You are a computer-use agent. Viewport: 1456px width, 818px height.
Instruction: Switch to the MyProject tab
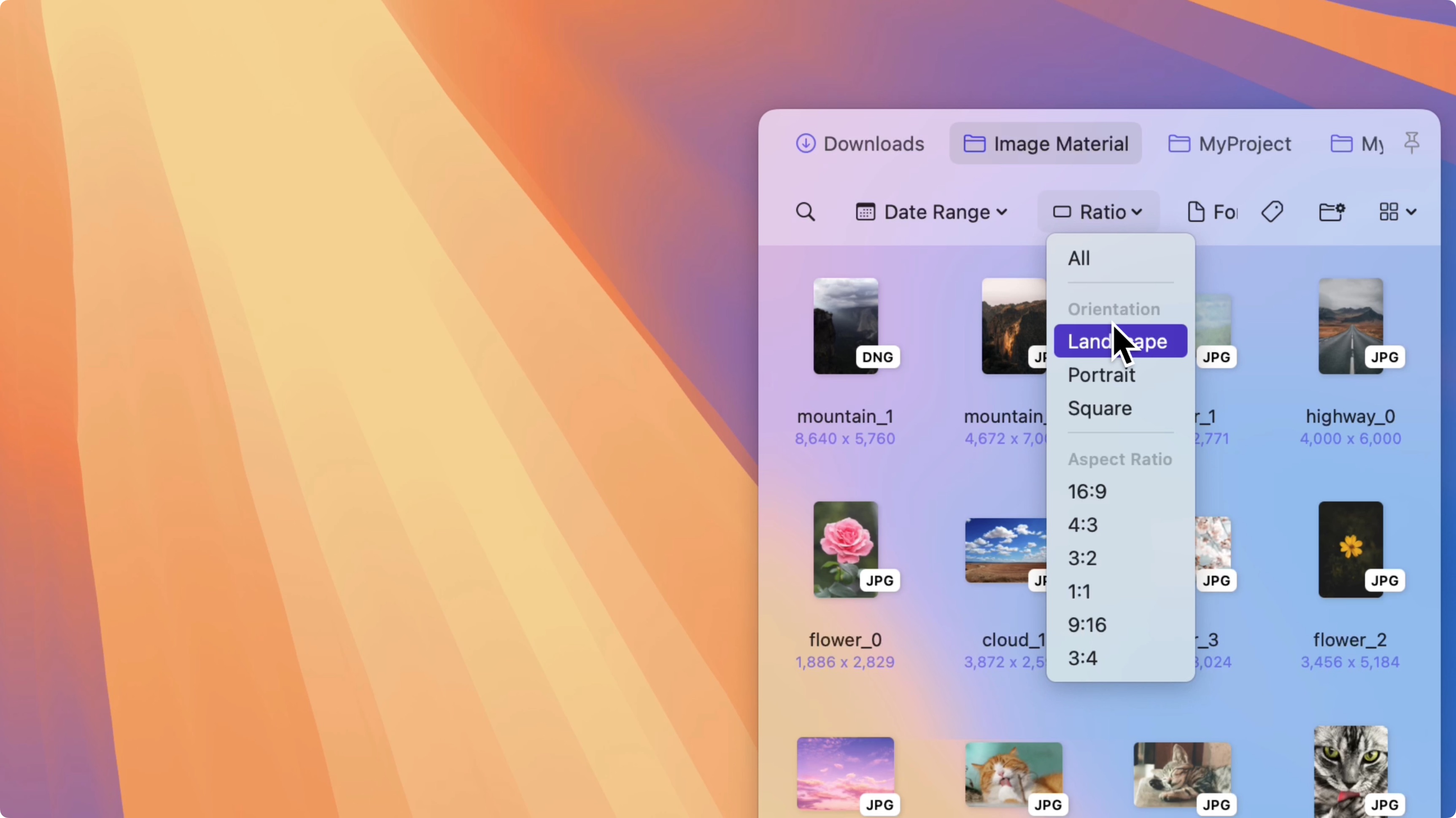[1230, 143]
